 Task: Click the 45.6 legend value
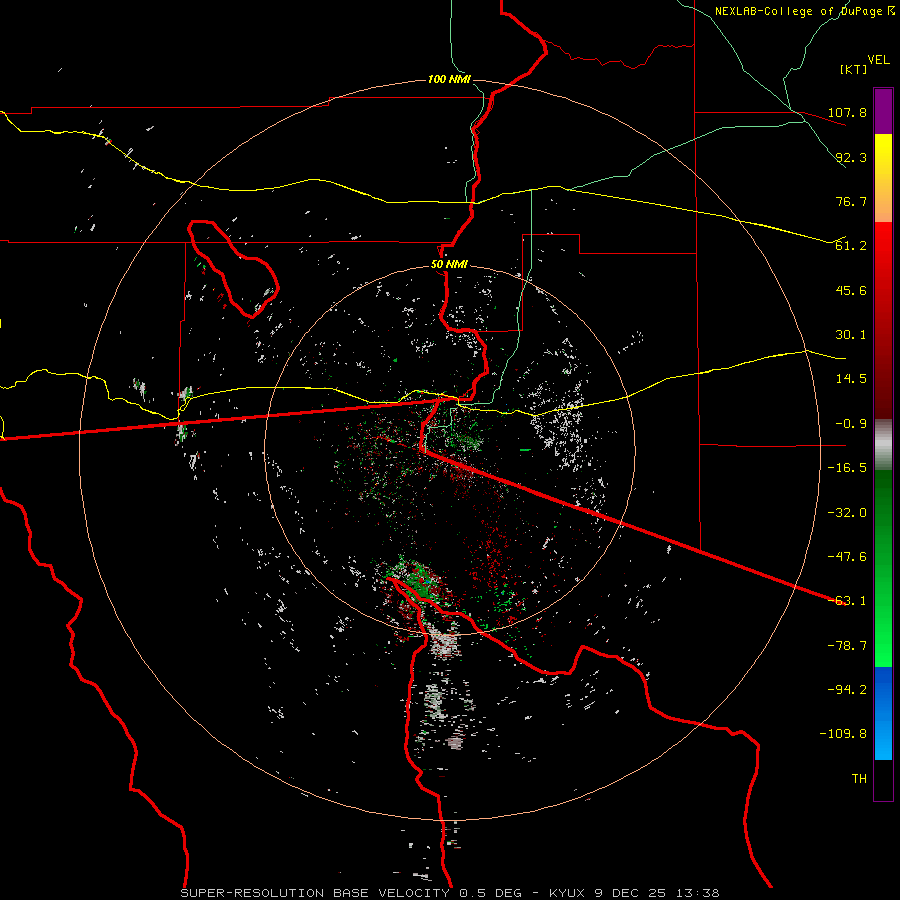pyautogui.click(x=851, y=290)
